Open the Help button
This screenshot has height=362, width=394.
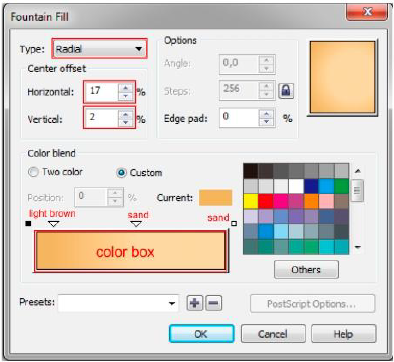(344, 334)
